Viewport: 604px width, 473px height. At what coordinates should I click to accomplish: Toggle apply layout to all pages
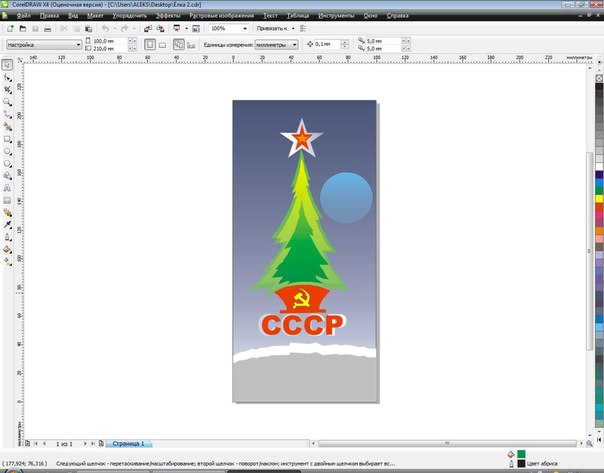pyautogui.click(x=179, y=45)
